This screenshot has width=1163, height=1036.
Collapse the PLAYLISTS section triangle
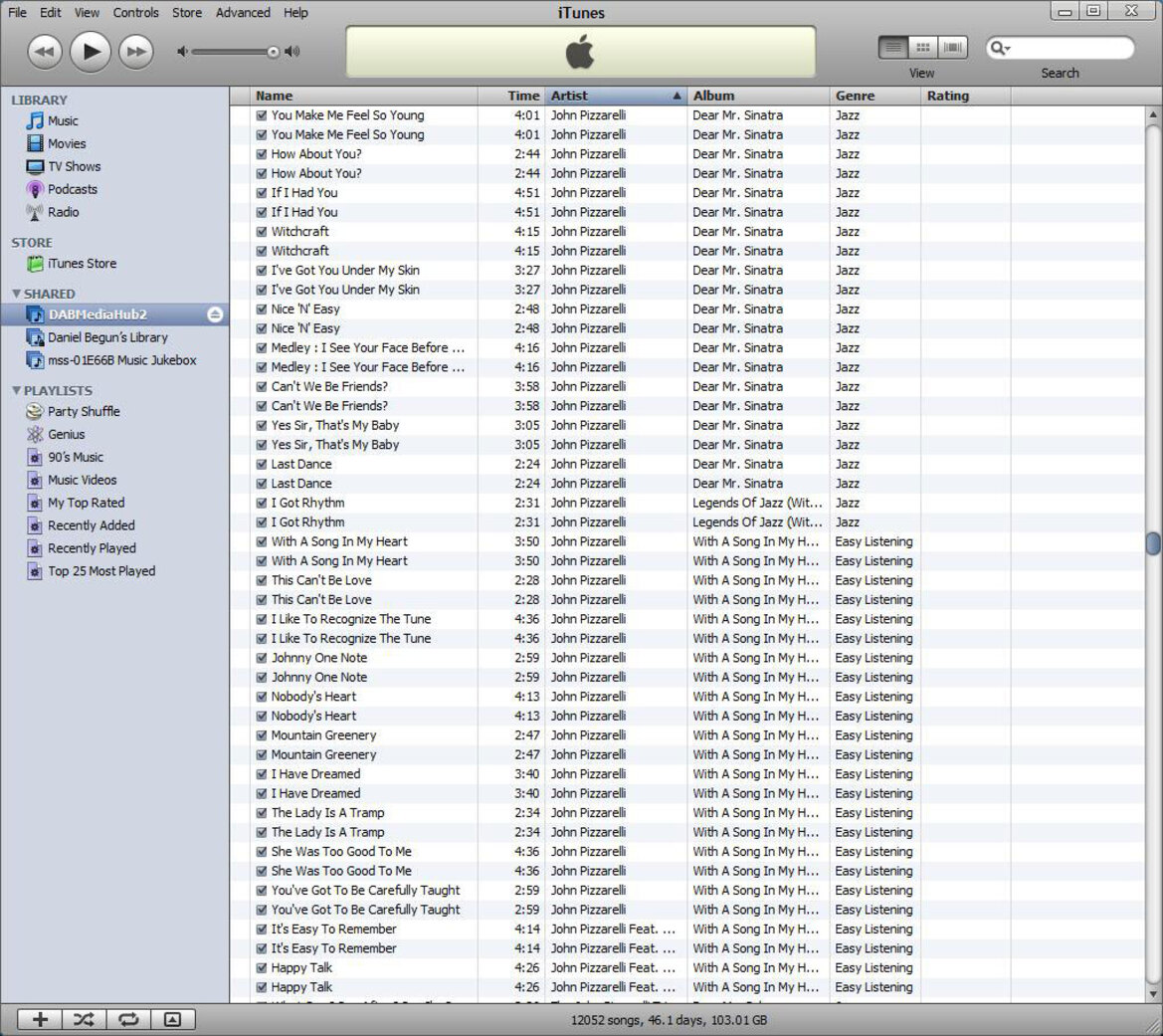tap(16, 391)
